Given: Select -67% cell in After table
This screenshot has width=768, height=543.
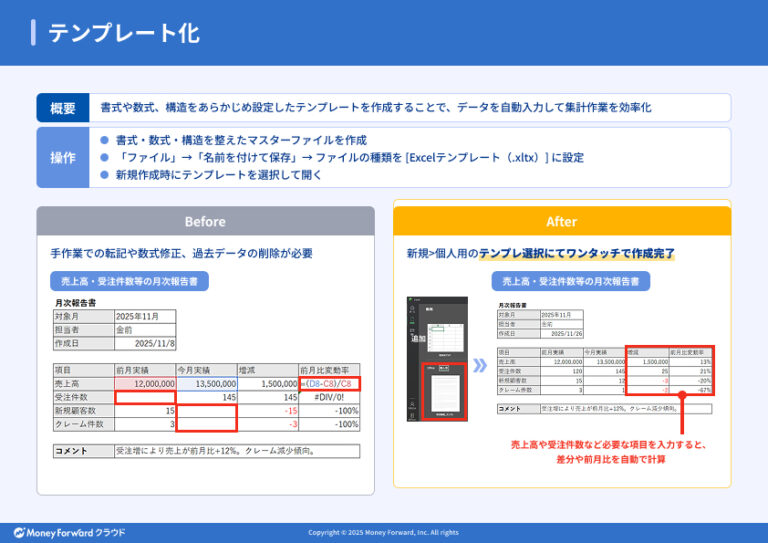Looking at the screenshot, I should click(690, 390).
